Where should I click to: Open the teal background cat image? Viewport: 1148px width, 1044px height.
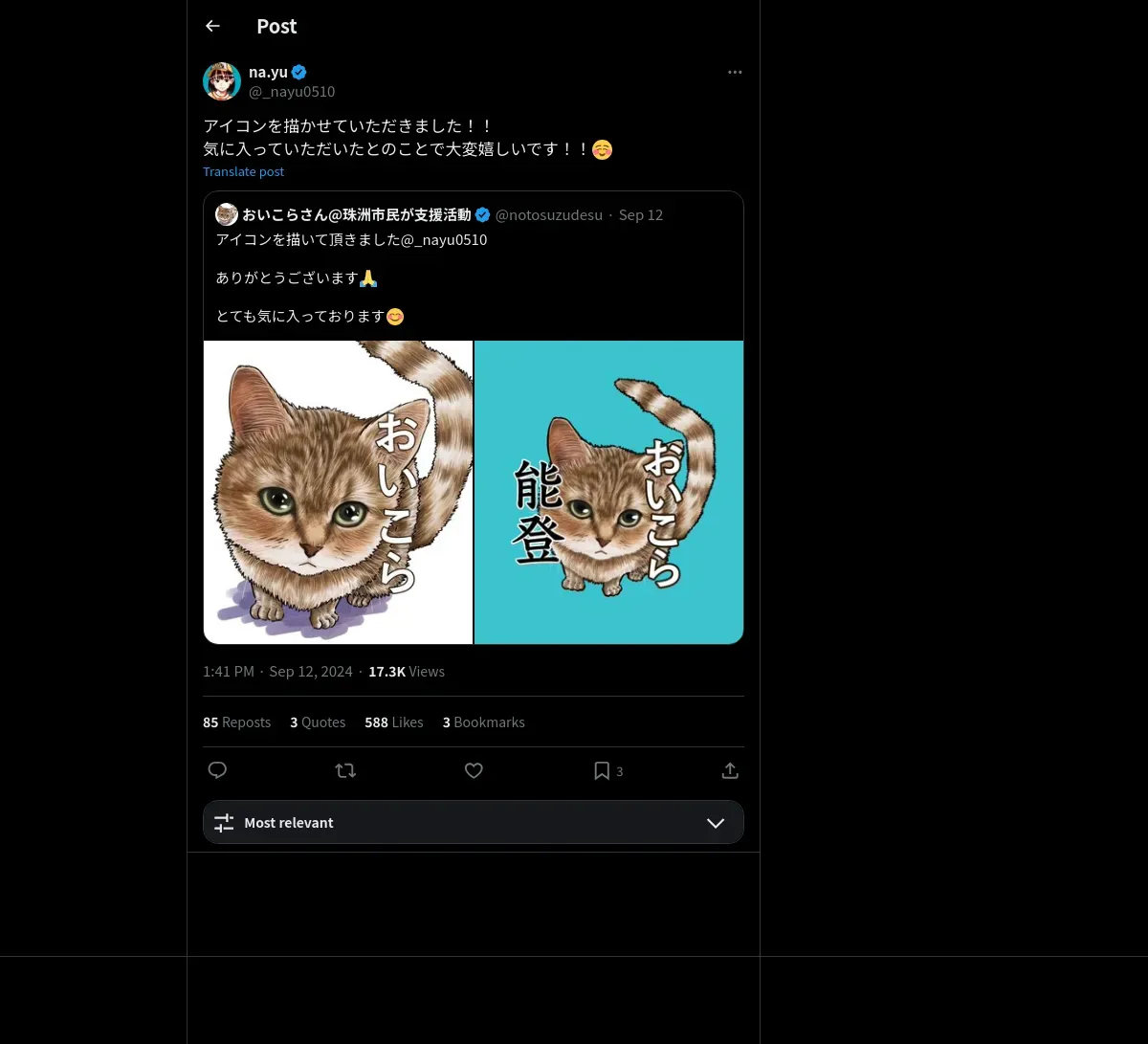[608, 492]
